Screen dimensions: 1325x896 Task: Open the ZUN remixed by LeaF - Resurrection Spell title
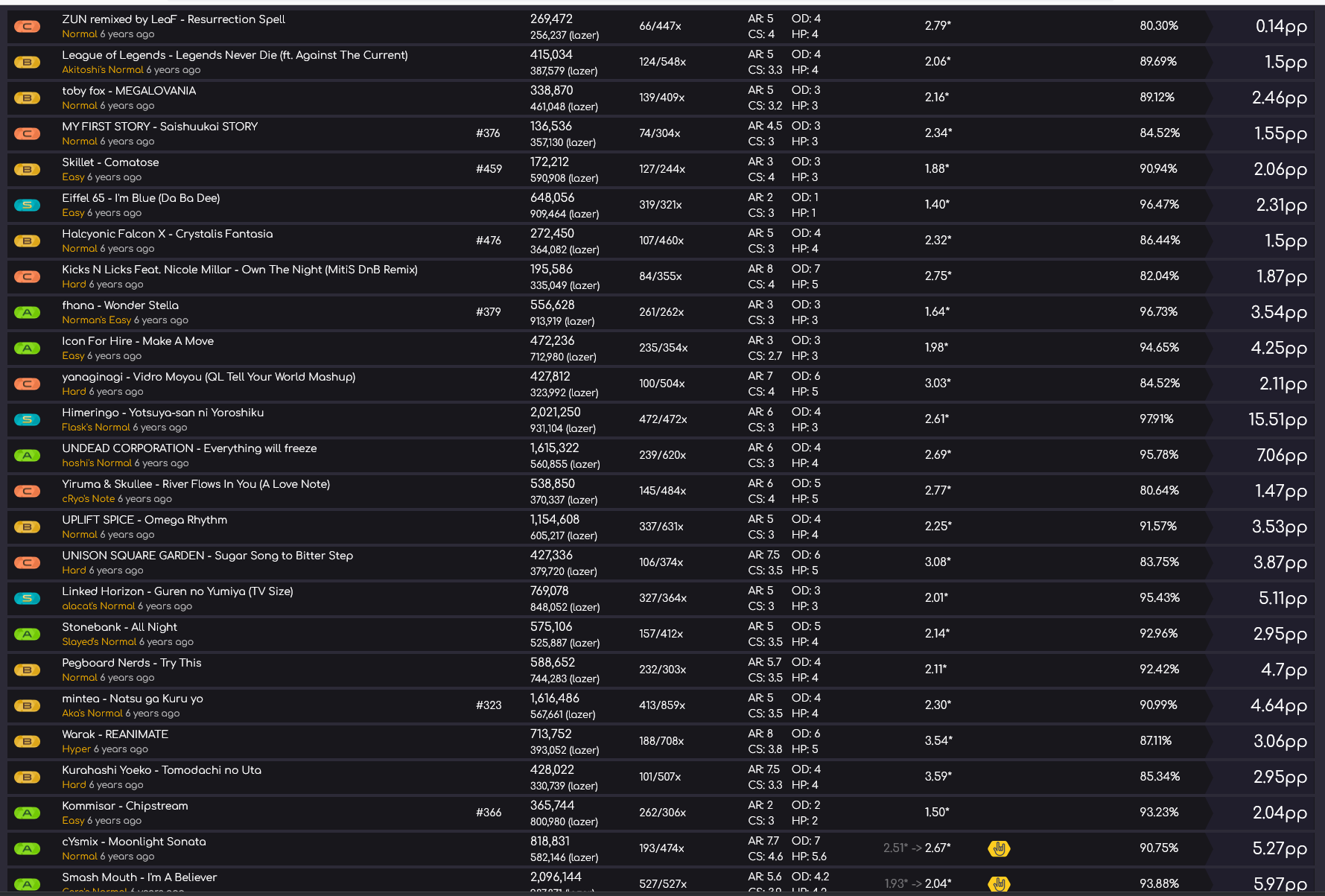(174, 19)
